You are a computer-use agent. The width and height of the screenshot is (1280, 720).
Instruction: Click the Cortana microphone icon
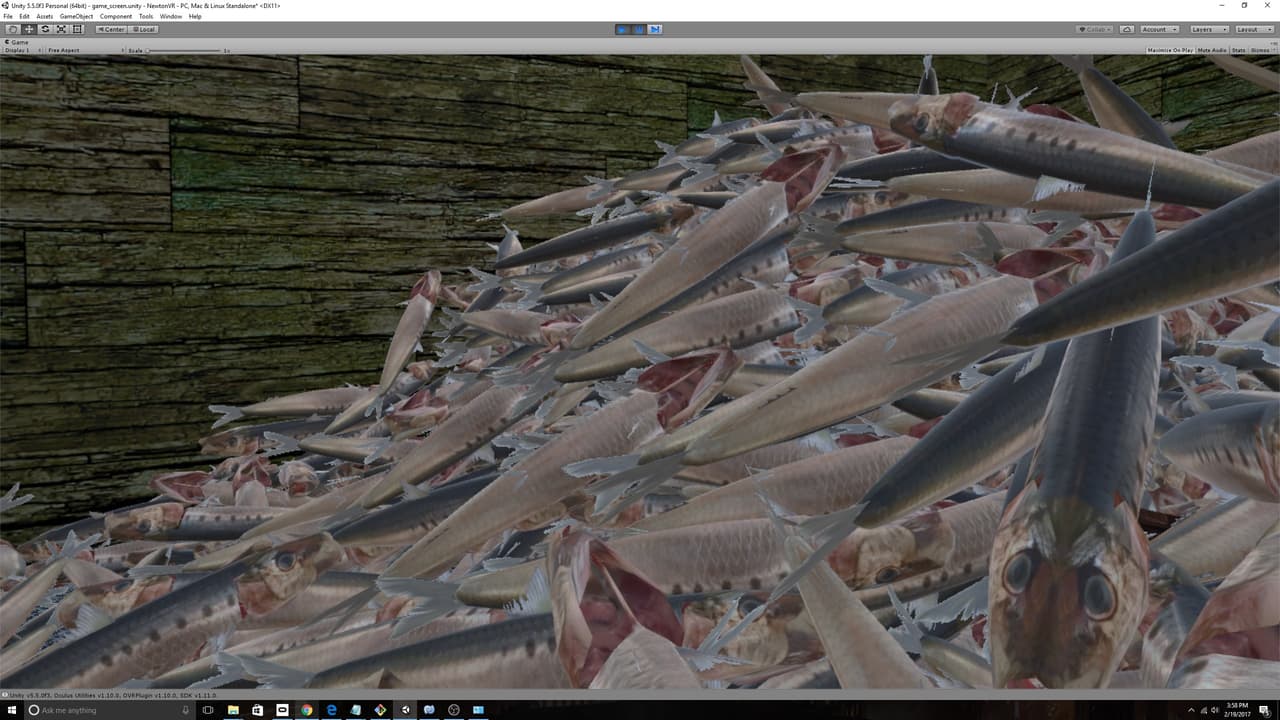[184, 710]
